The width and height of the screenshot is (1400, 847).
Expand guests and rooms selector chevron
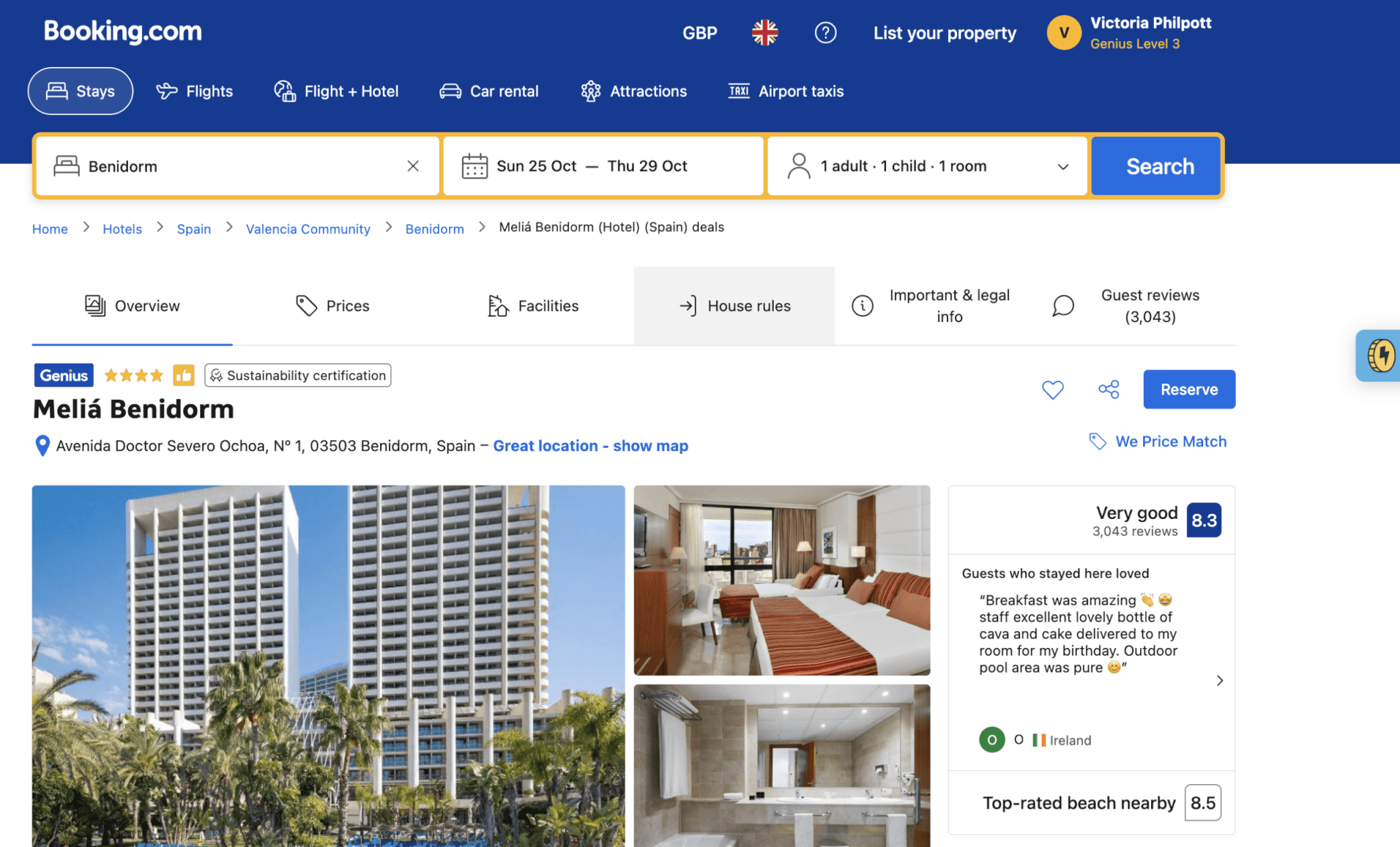point(1063,167)
